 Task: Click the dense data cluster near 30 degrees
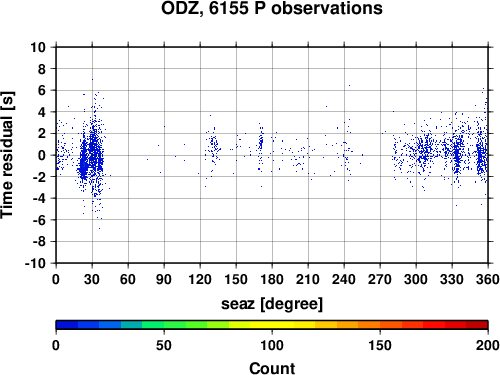pos(91,156)
